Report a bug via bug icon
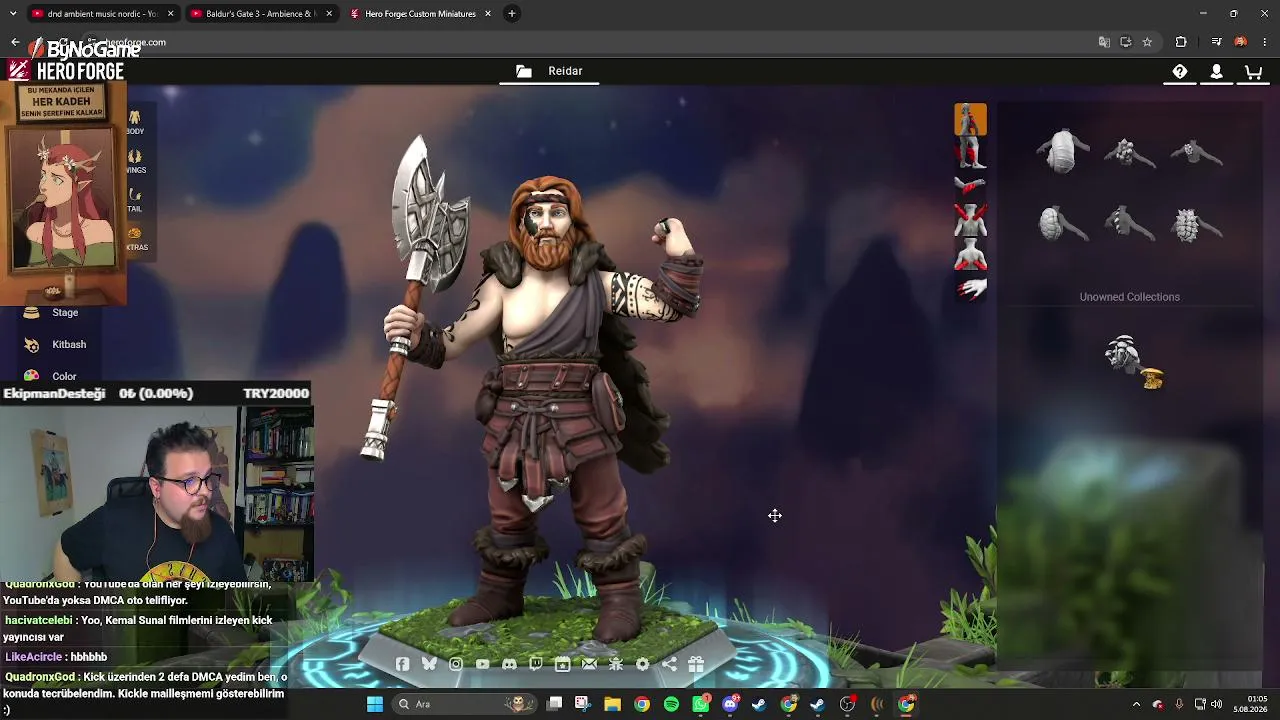Viewport: 1280px width, 720px height. point(616,664)
